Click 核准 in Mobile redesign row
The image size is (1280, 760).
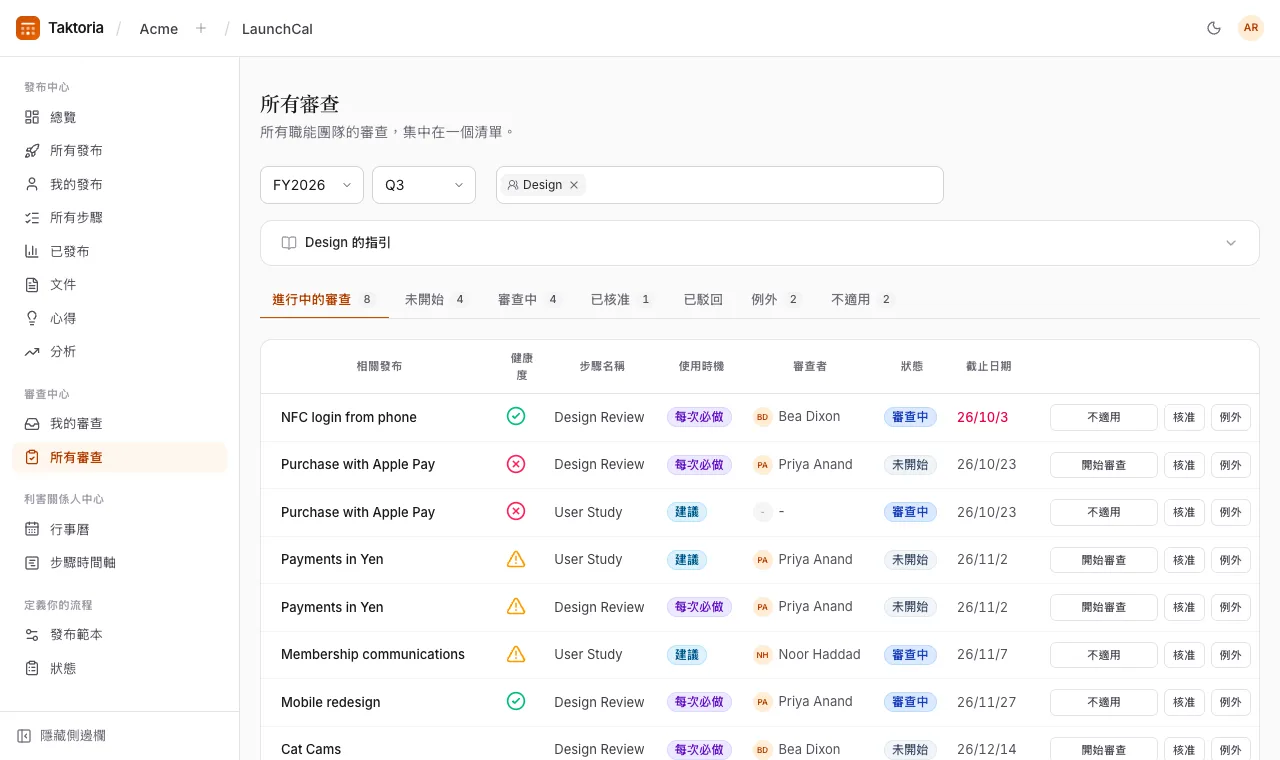(x=1184, y=702)
